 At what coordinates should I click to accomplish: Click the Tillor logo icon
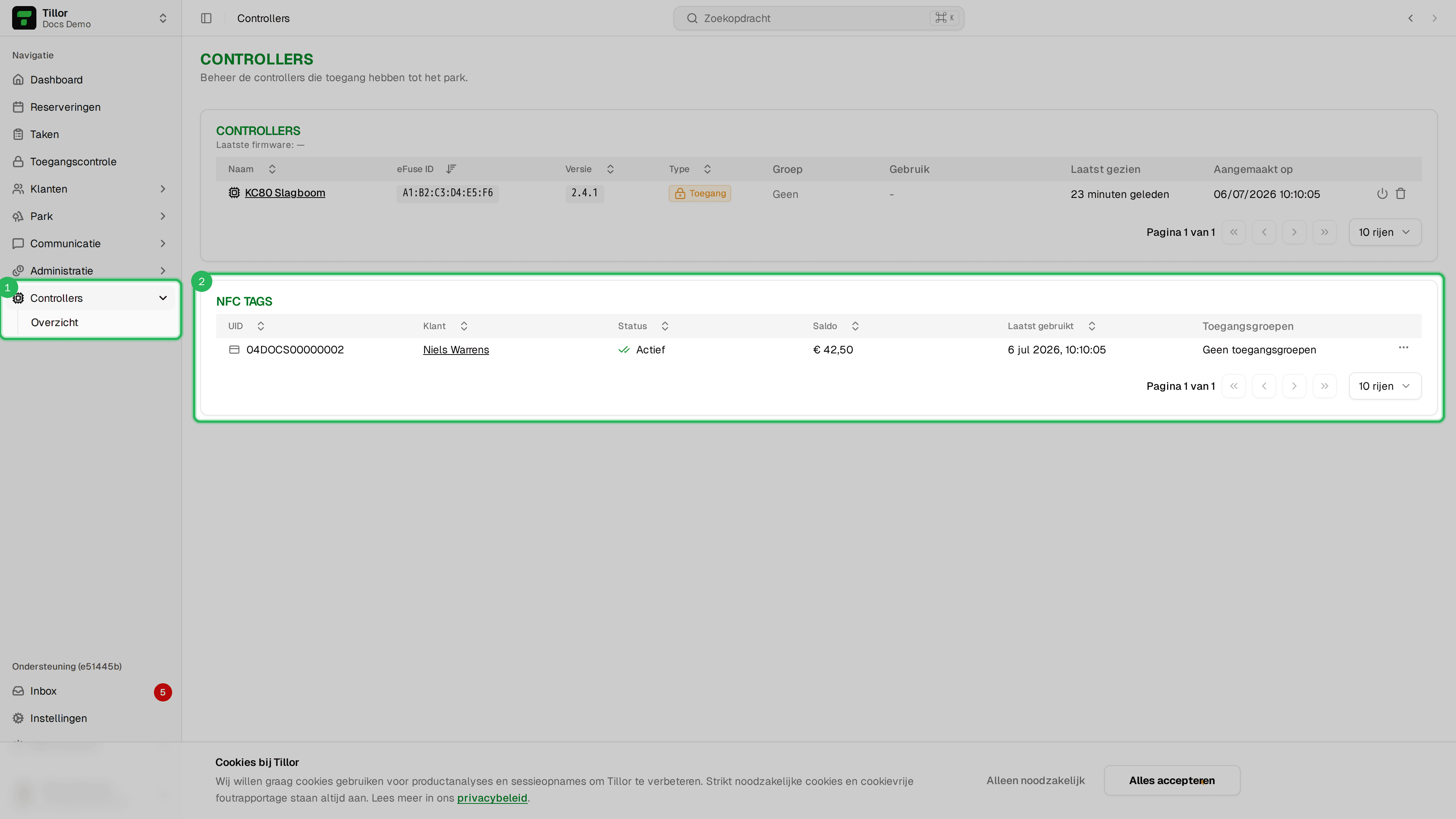coord(24,18)
